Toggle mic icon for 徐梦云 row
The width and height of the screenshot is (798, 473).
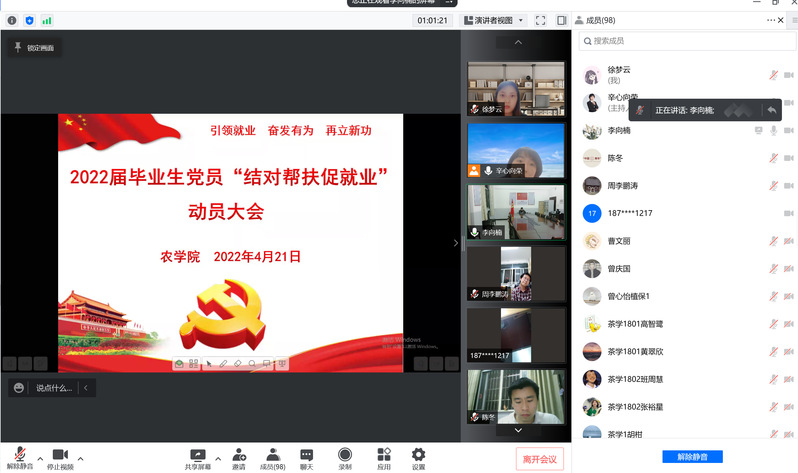(x=774, y=75)
